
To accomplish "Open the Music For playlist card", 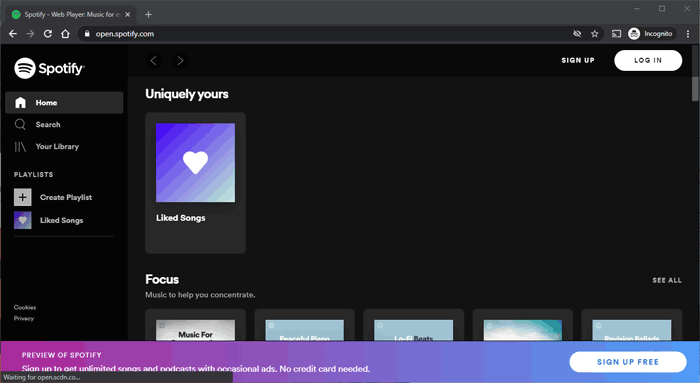I will (x=196, y=325).
